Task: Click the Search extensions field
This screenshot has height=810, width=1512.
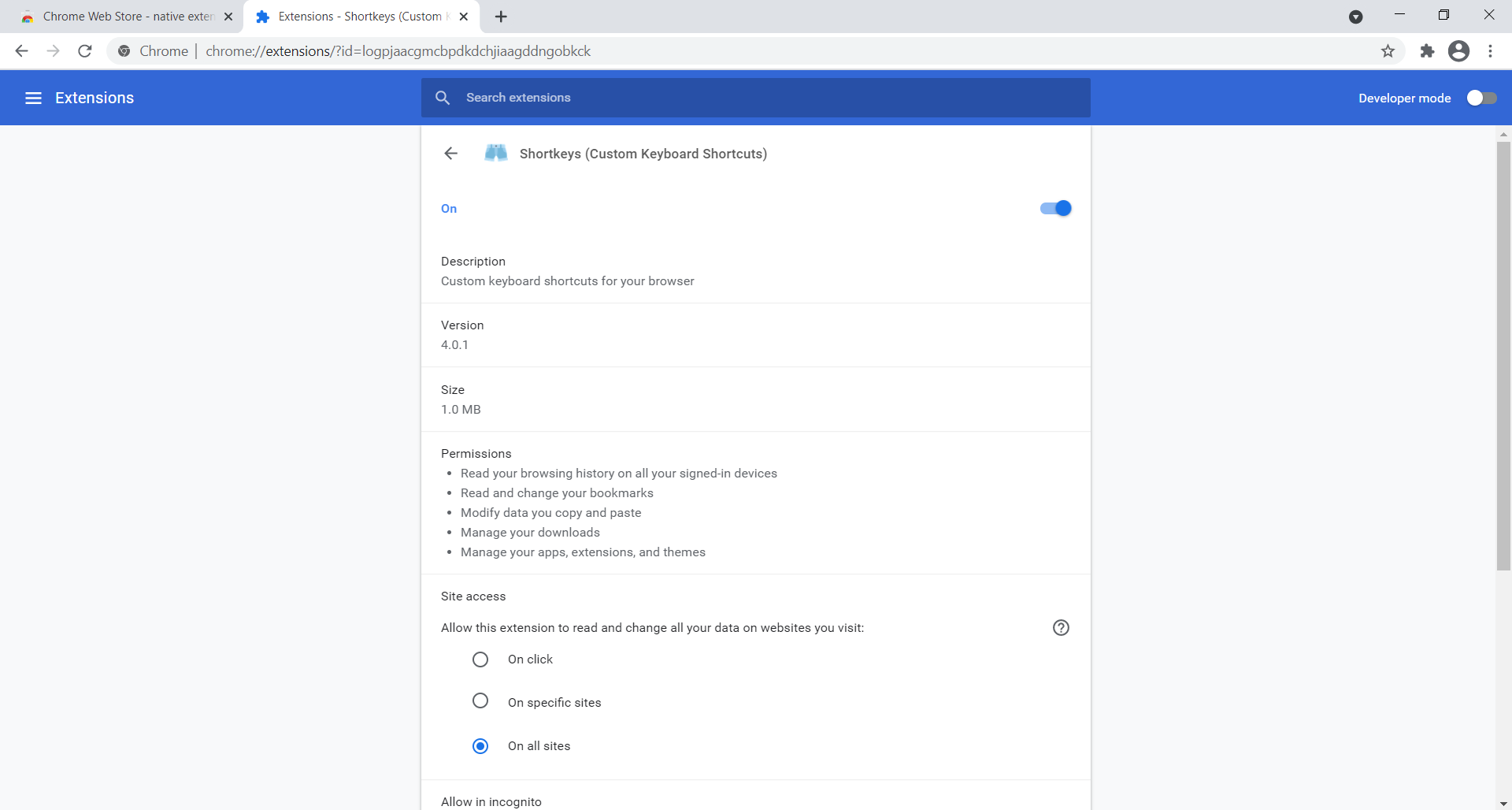Action: [756, 98]
